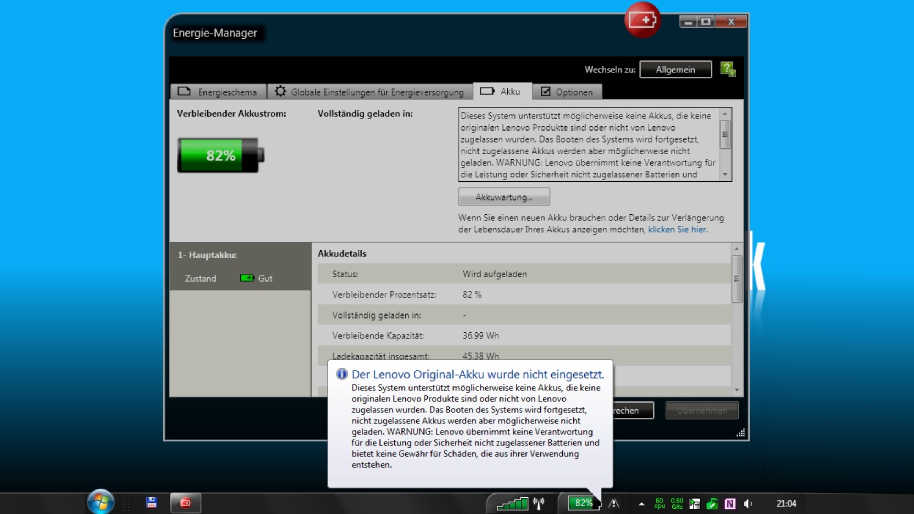Click the balloon title about Lenovo Original-Akku
The height and width of the screenshot is (514, 914).
(x=477, y=374)
